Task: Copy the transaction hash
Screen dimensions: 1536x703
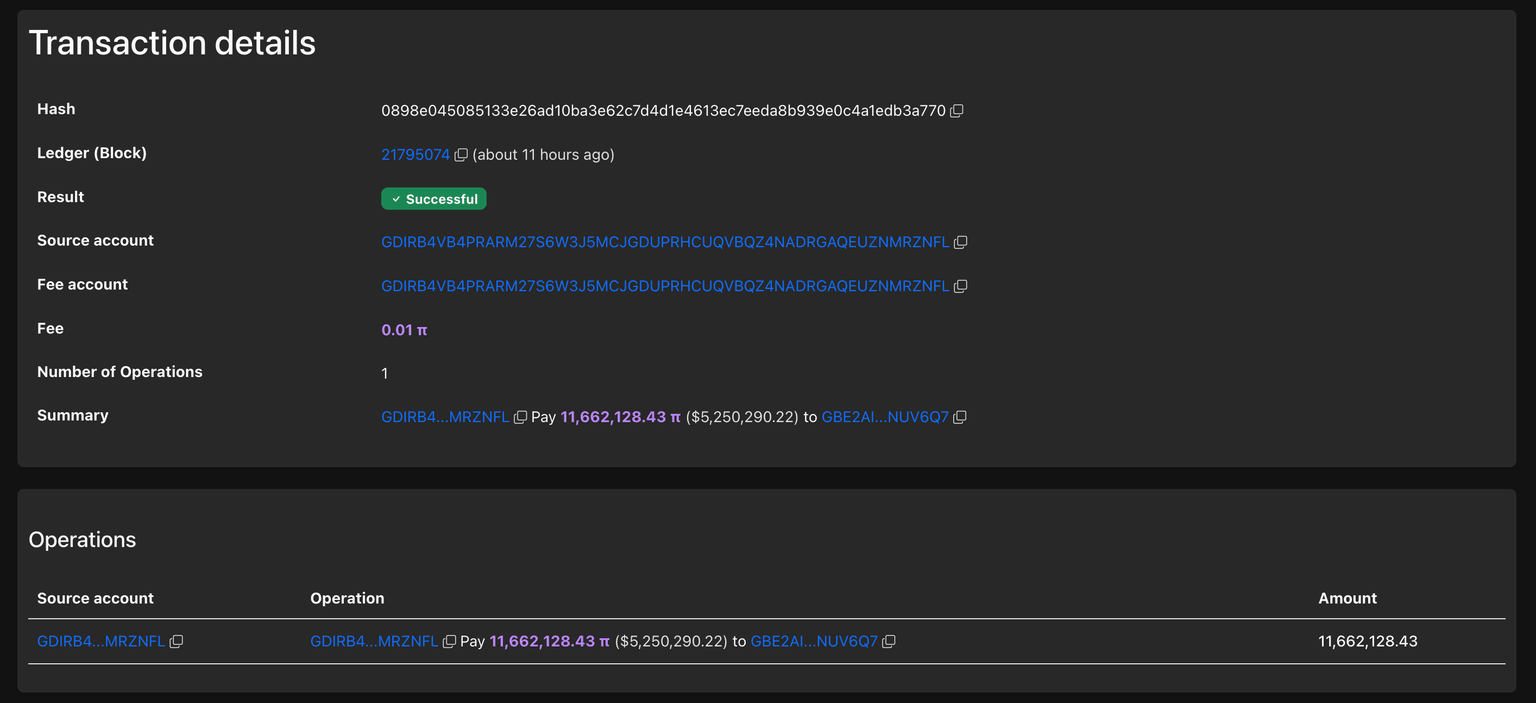Action: pyautogui.click(x=957, y=111)
